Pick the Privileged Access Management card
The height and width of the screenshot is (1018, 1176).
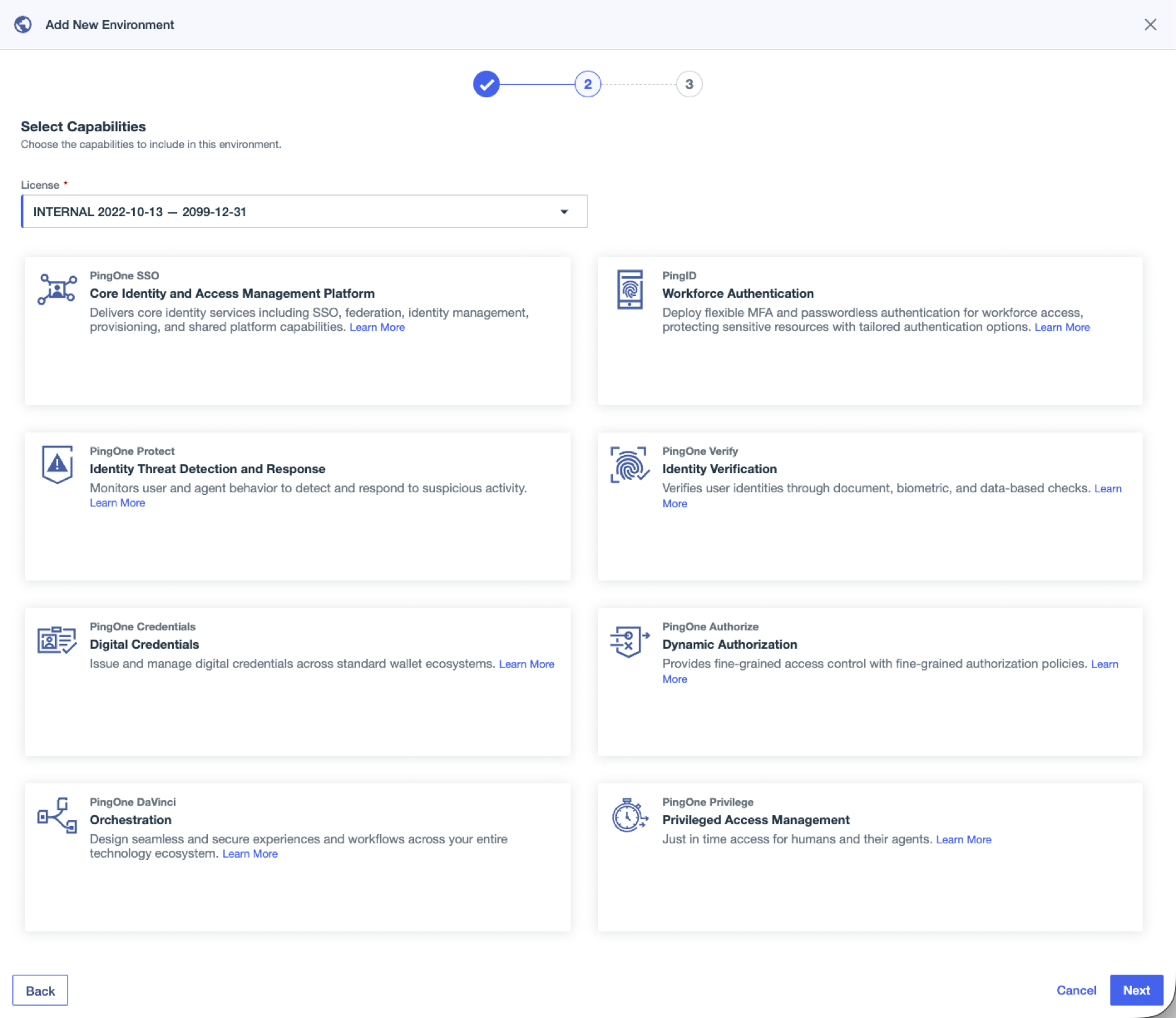(870, 857)
